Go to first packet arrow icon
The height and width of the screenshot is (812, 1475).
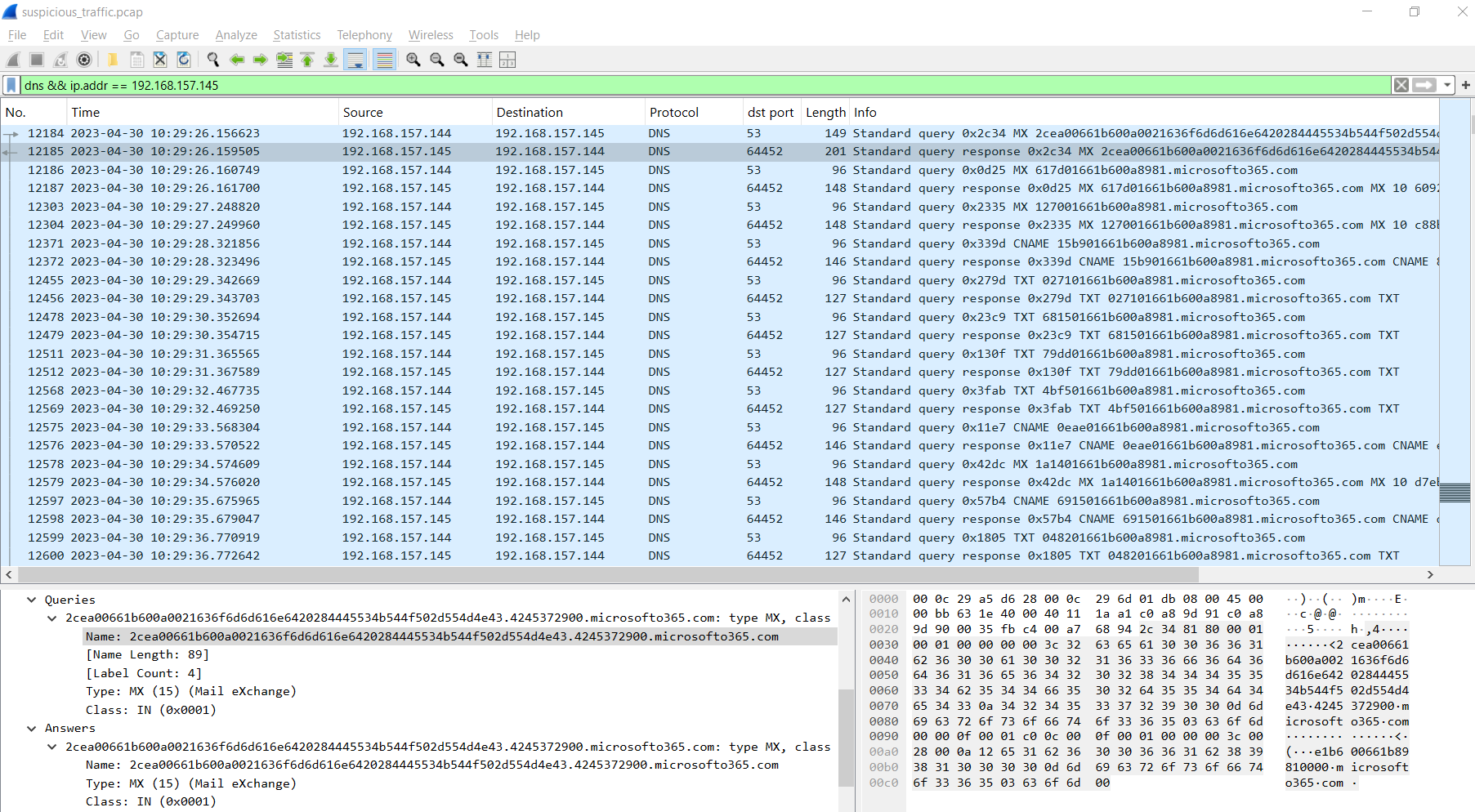(x=307, y=60)
